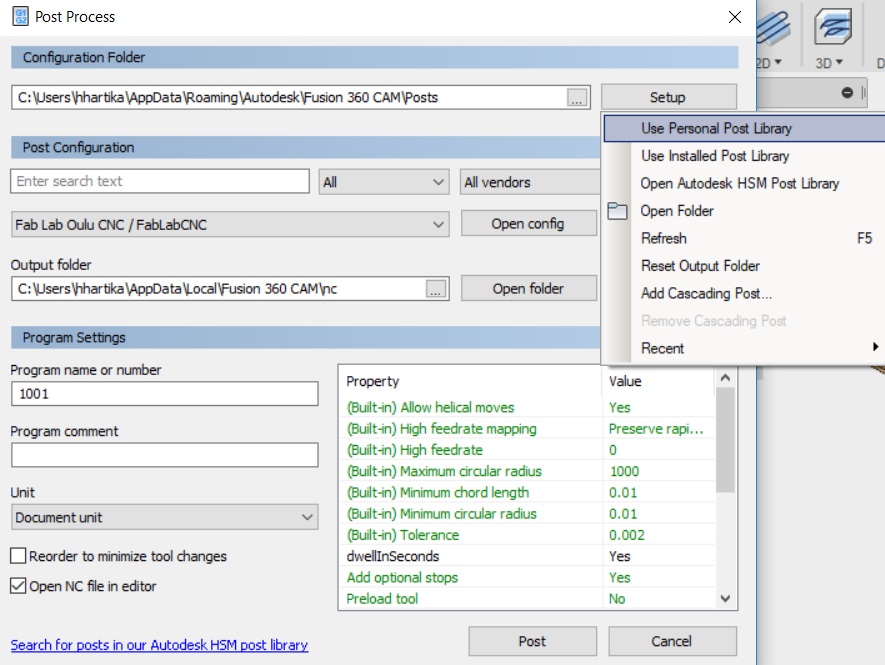The width and height of the screenshot is (885, 665).
Task: Click the property list scroll up arrow
Action: 726,378
